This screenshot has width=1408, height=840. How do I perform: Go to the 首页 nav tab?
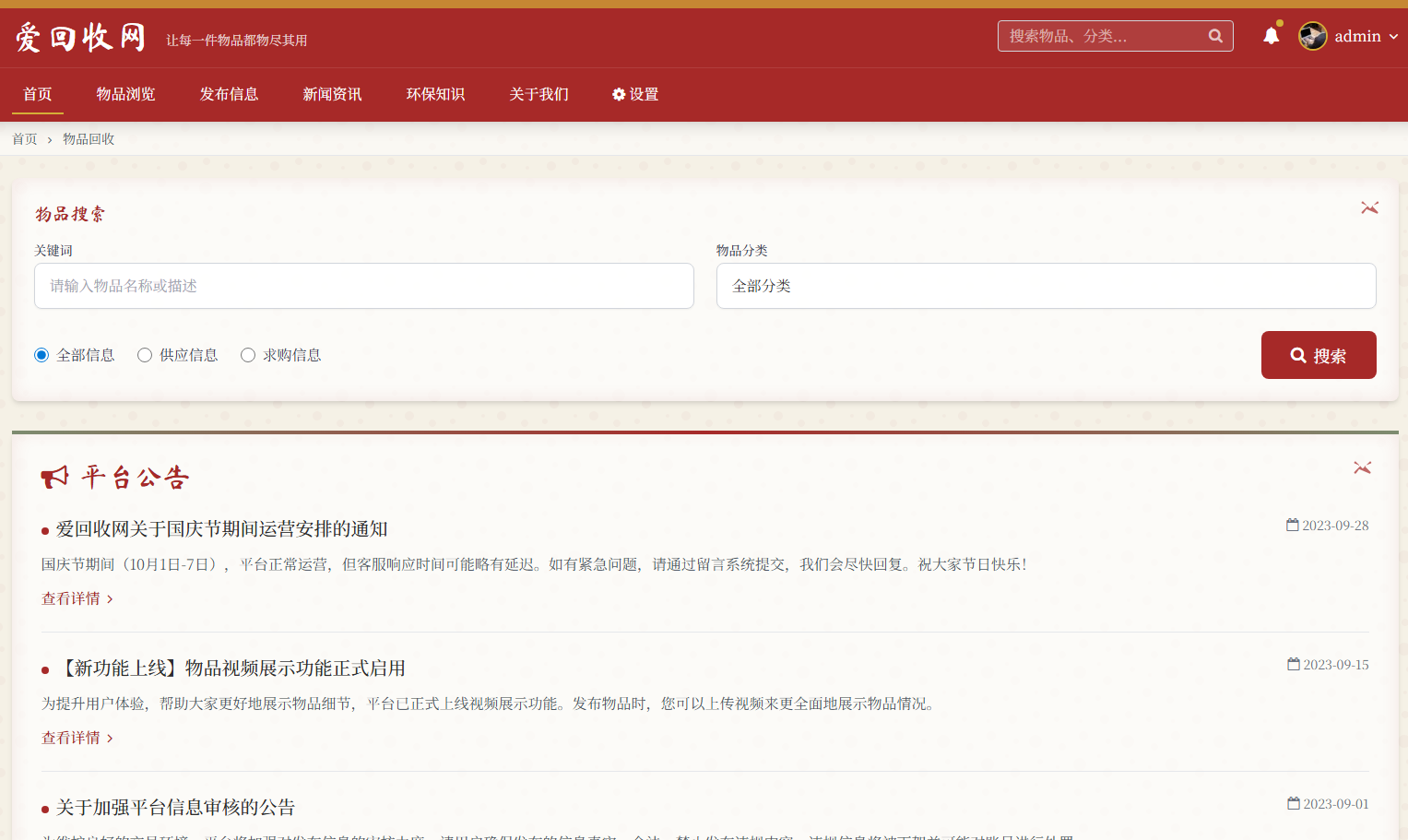[x=38, y=94]
